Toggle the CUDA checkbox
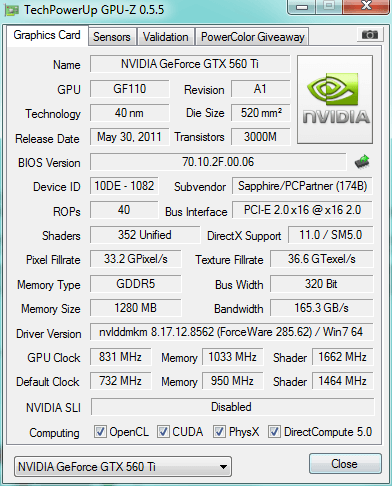The image size is (392, 486). 163,432
